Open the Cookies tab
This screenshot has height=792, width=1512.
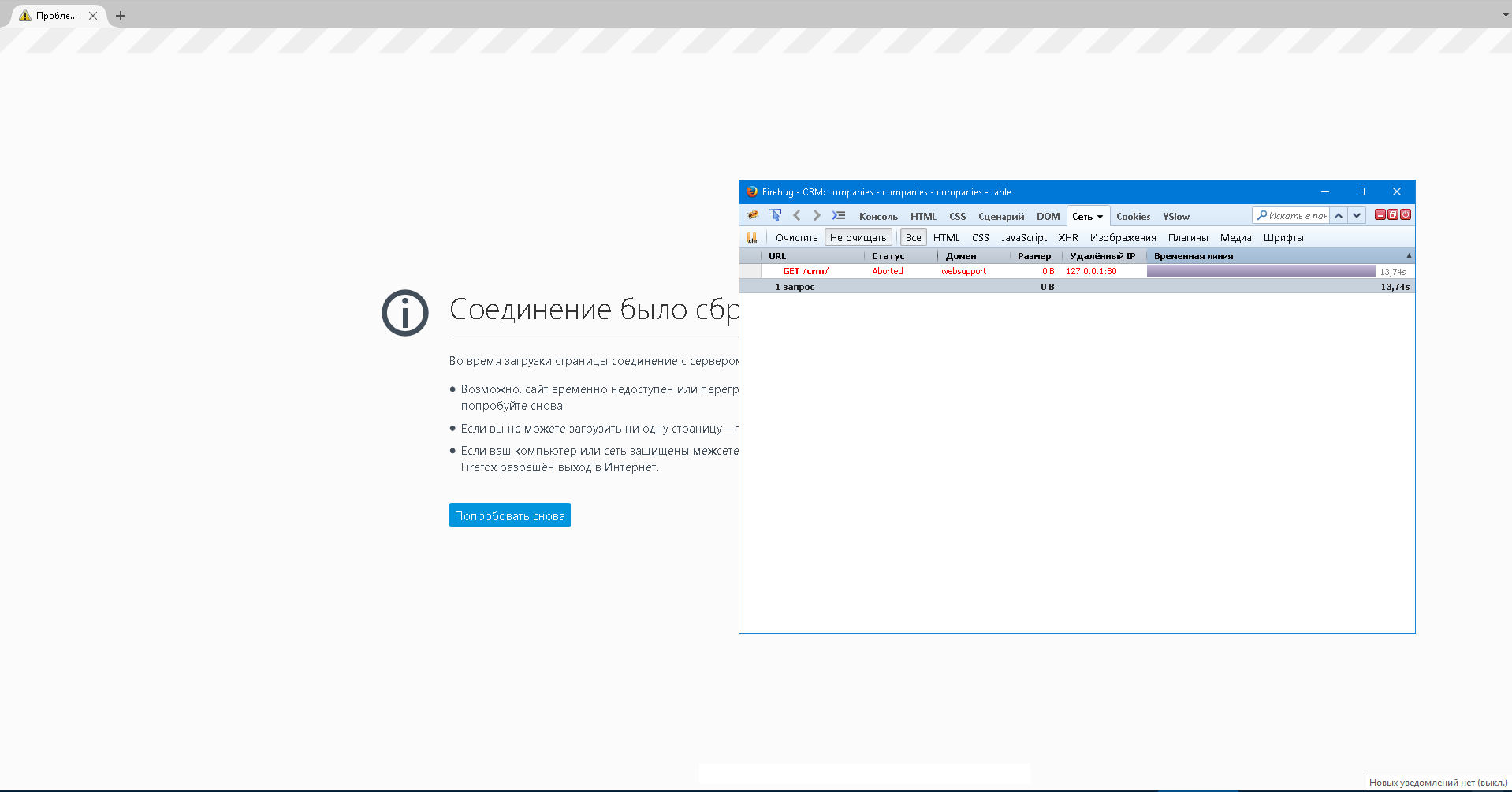(1133, 217)
